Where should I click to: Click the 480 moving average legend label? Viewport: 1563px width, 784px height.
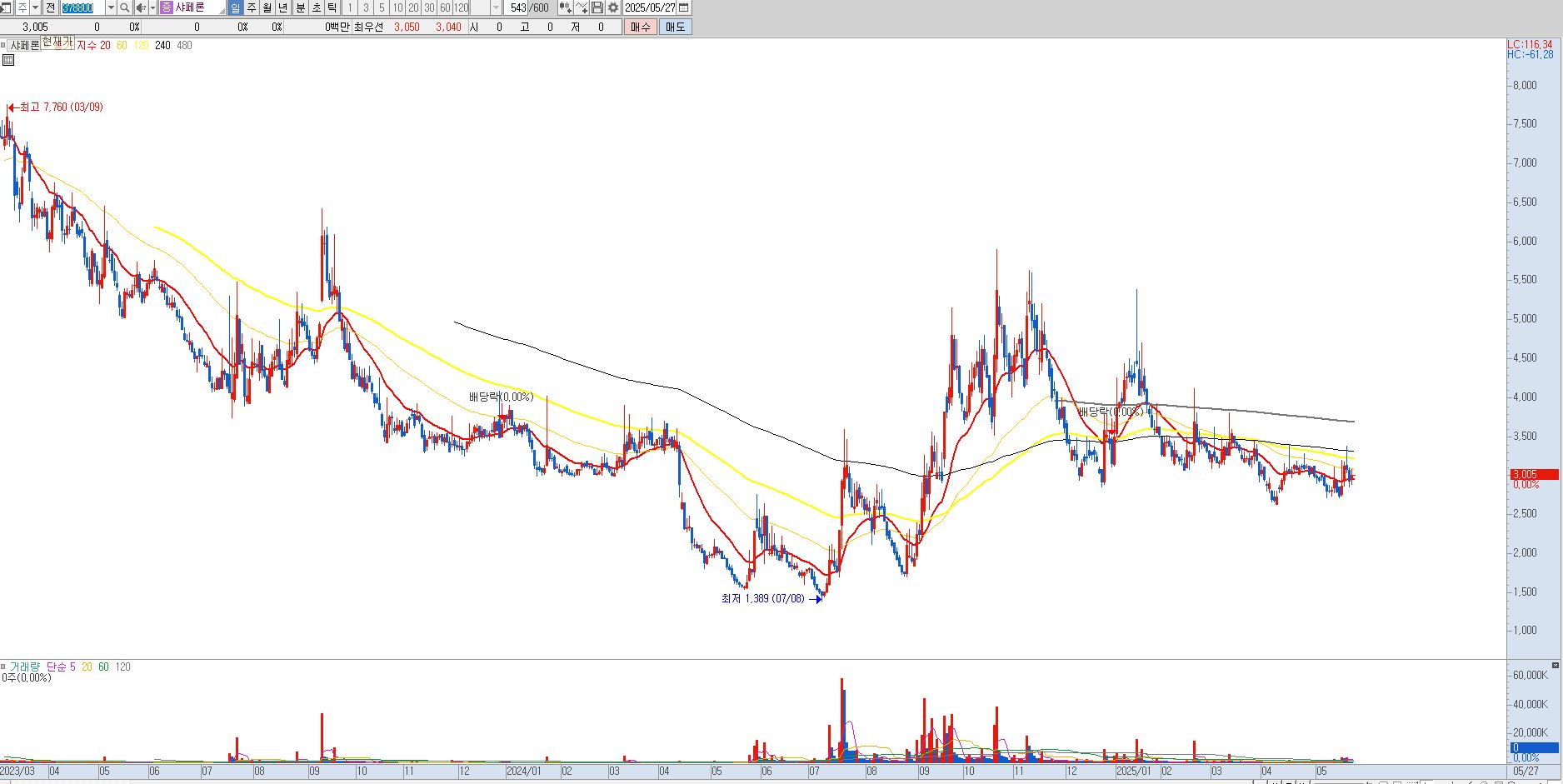click(184, 46)
